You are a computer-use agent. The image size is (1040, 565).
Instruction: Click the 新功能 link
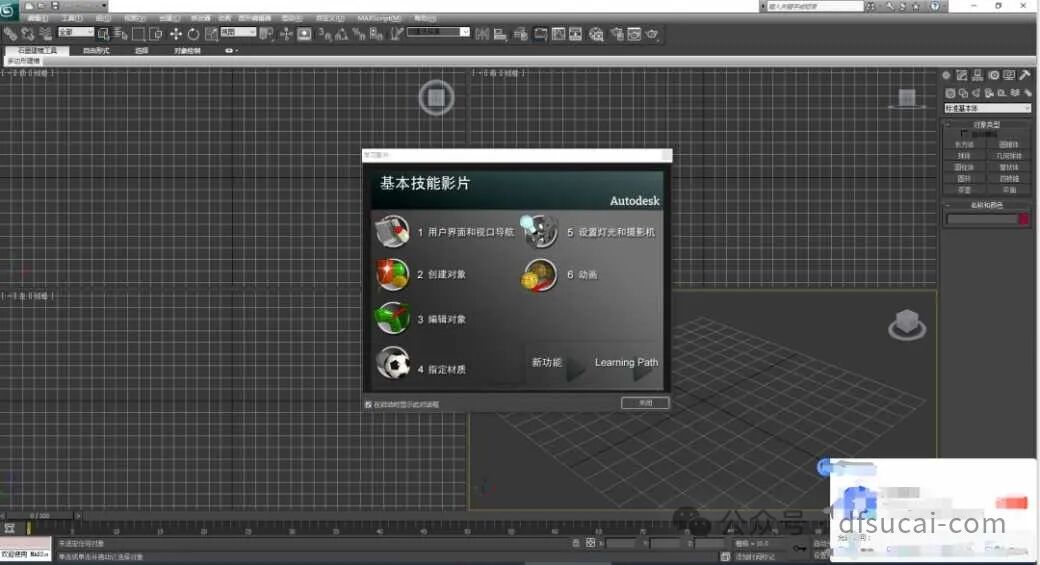(547, 362)
